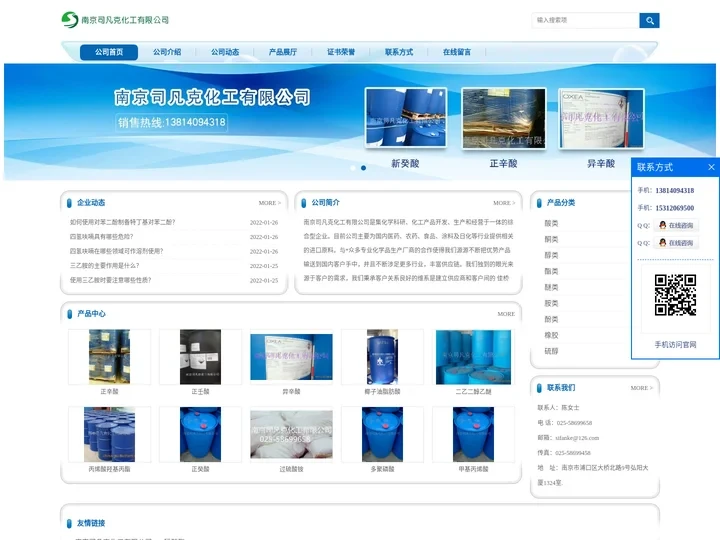The width and height of the screenshot is (720, 540).
Task: Click the 新癸酸 banner product image
Action: click(x=406, y=118)
